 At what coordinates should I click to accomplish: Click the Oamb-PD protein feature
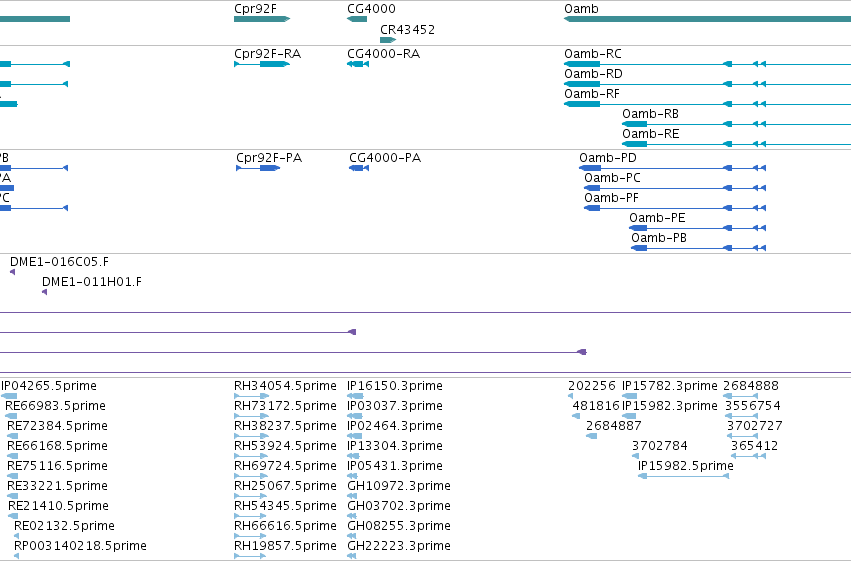pos(672,168)
